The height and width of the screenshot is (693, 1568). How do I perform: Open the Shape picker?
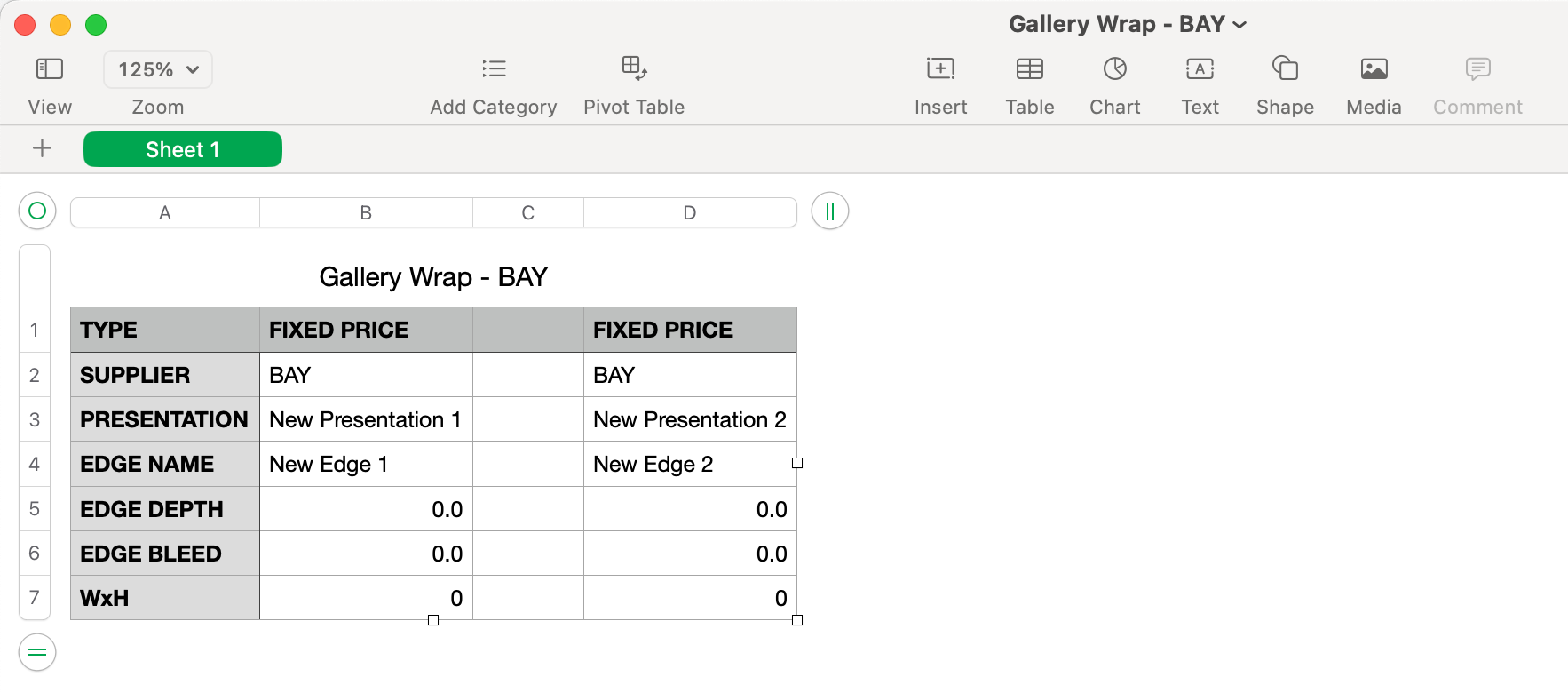click(1285, 69)
